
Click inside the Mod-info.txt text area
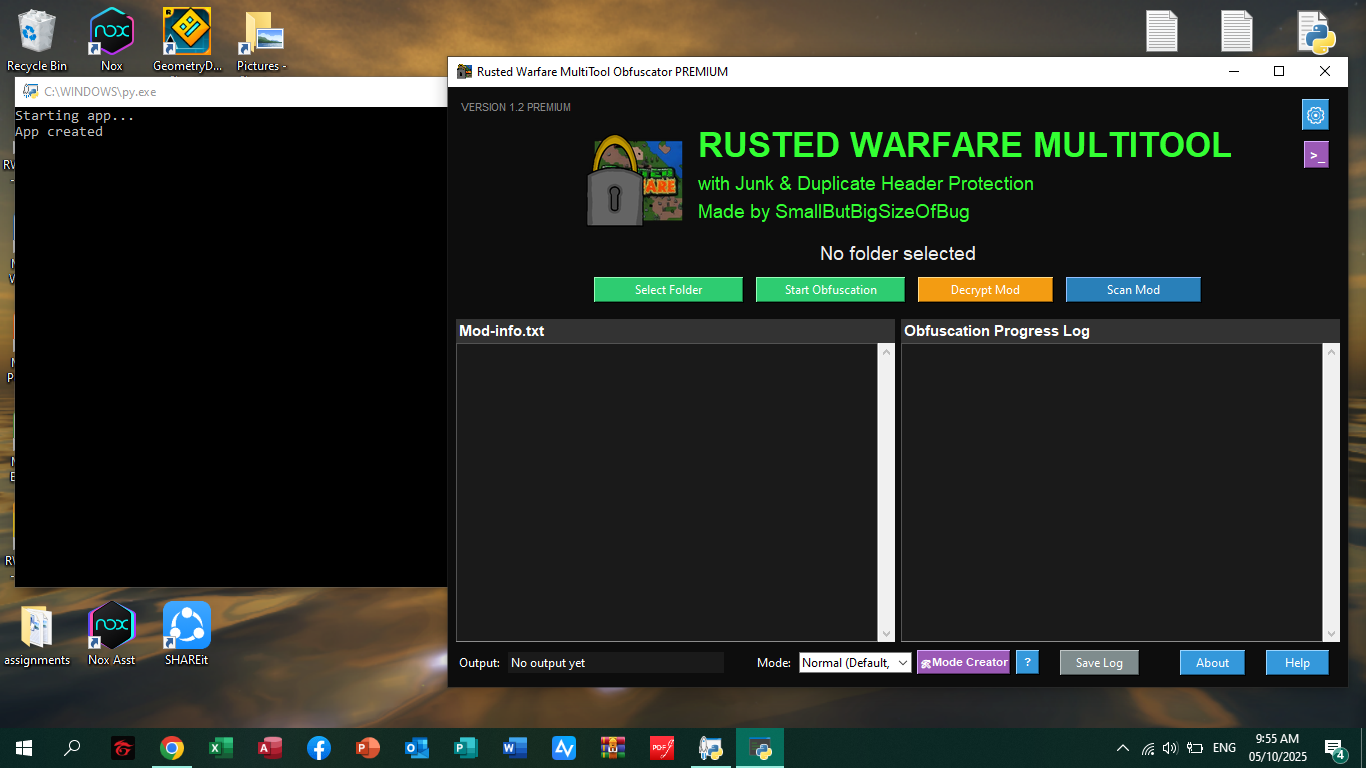click(x=667, y=492)
